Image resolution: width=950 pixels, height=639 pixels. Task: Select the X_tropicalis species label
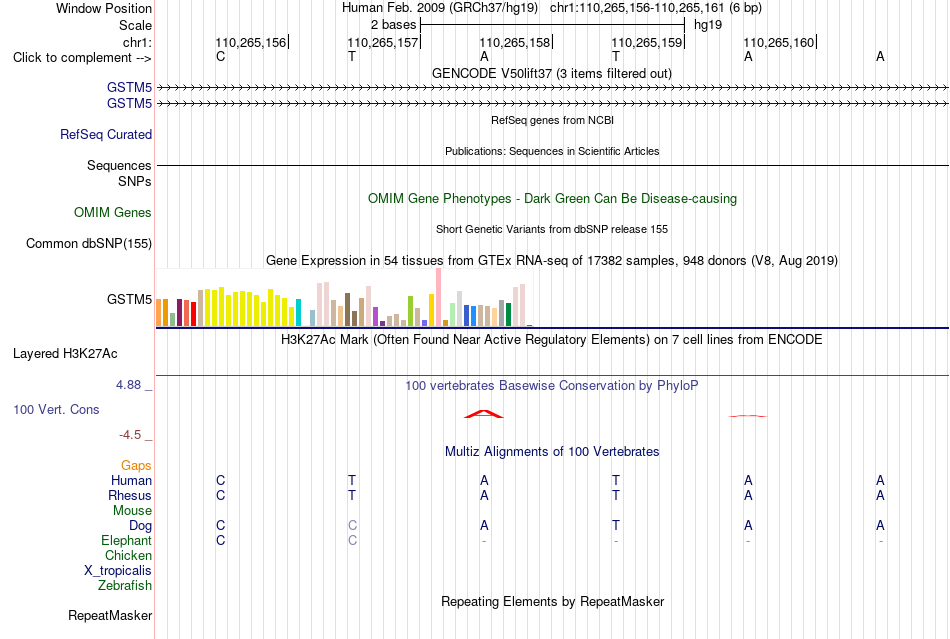[118, 571]
